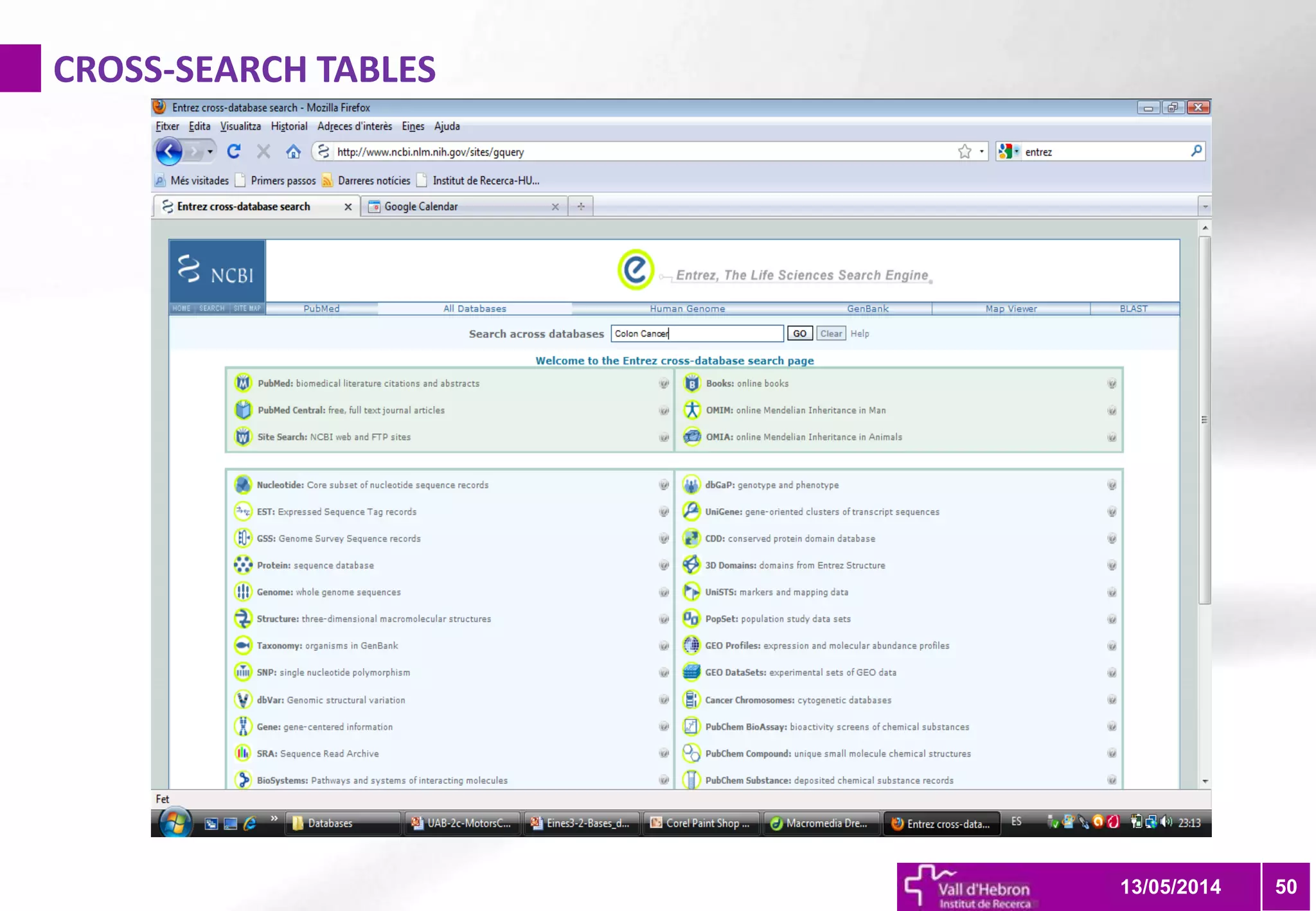Expand hidden taskbar quick launch chevron

click(274, 818)
